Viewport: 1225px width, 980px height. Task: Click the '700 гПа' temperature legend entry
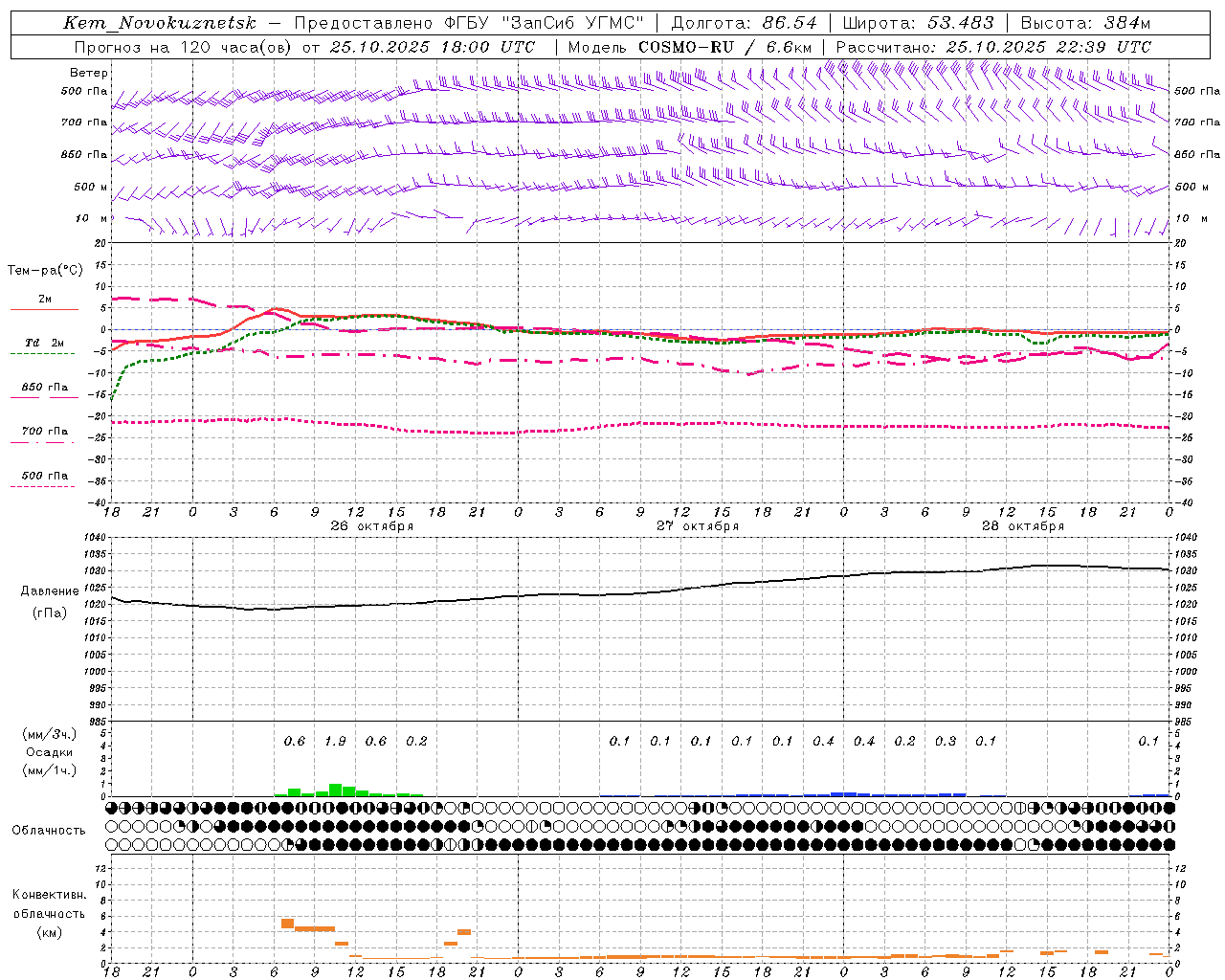click(45, 432)
